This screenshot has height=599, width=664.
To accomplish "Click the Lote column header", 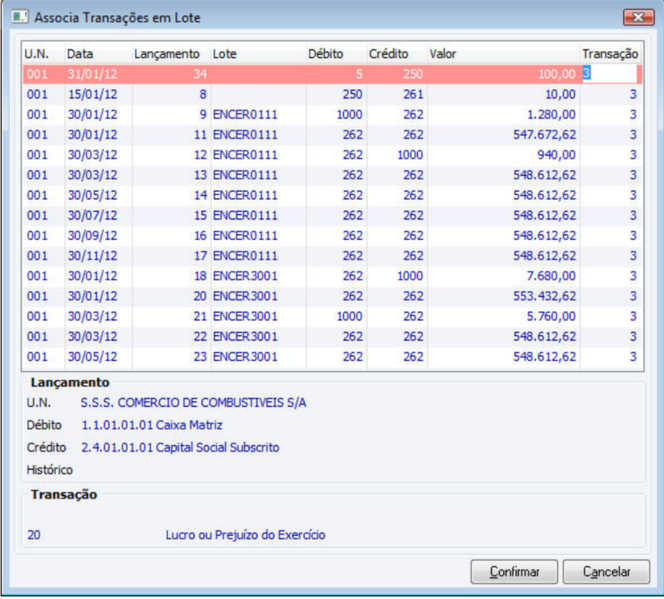I will pyautogui.click(x=258, y=54).
